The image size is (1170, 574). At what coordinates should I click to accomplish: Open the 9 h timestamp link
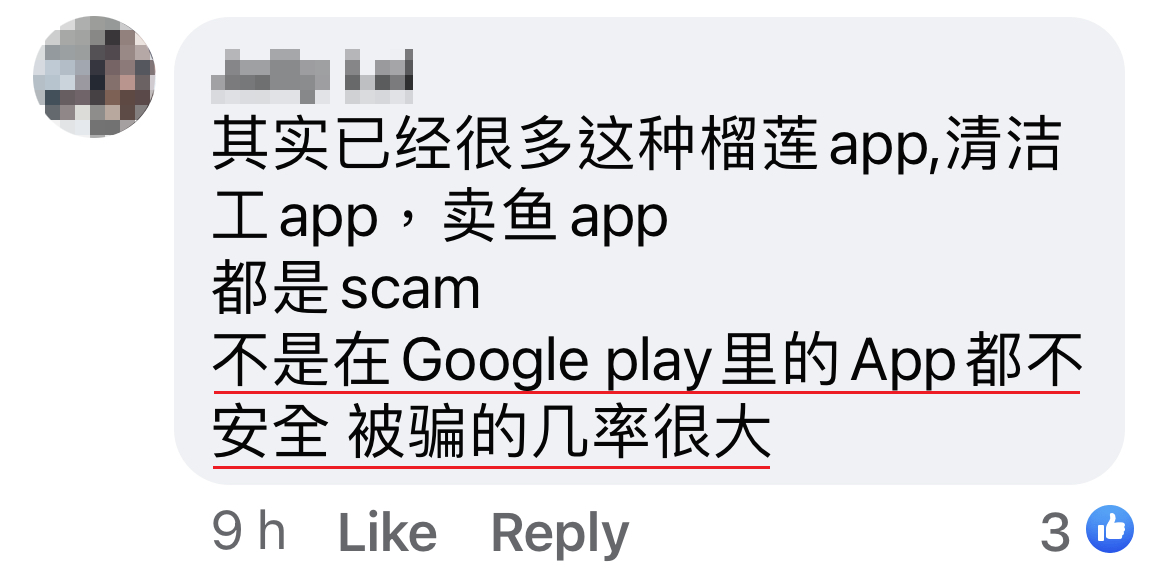click(249, 532)
